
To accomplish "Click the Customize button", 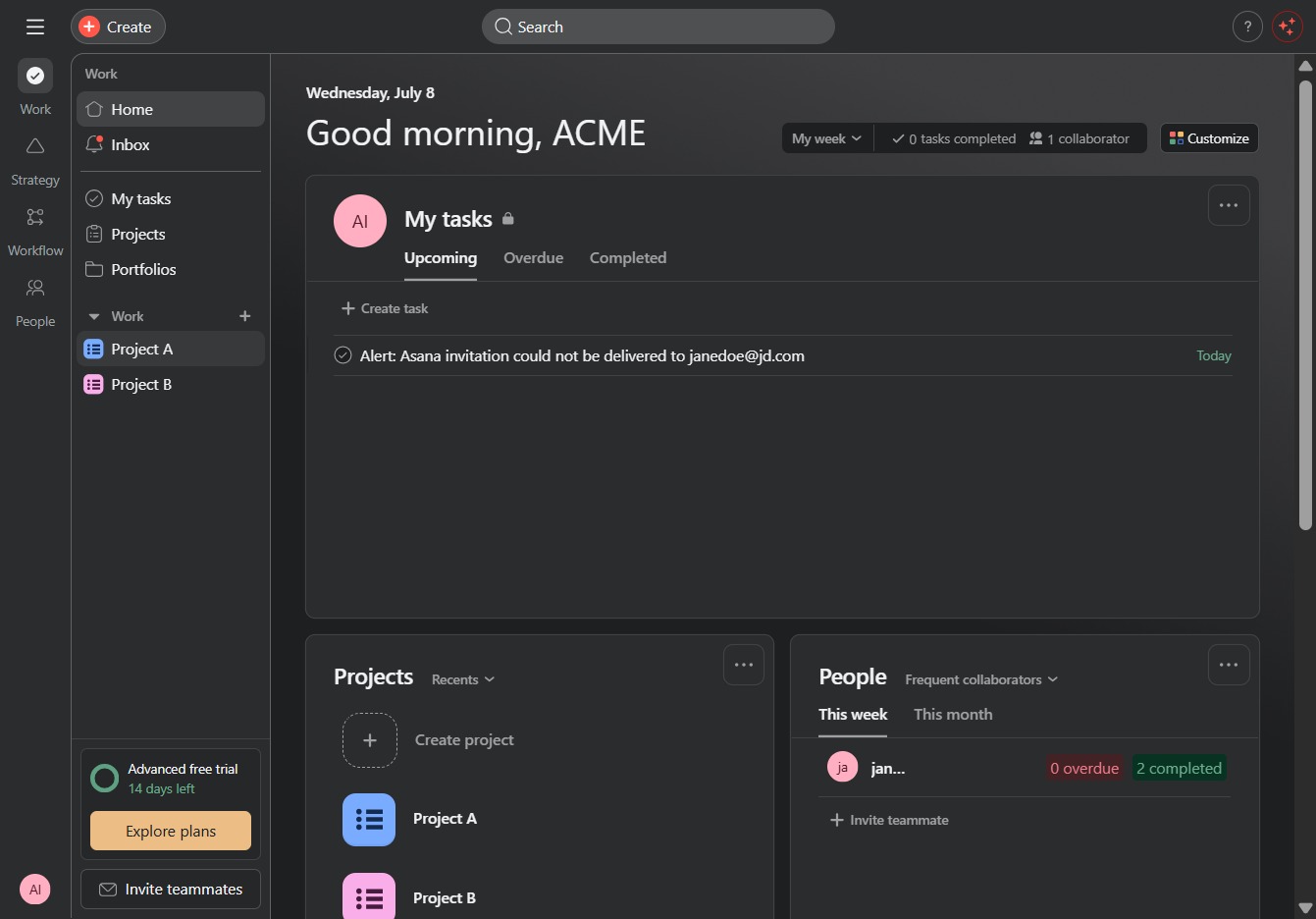I will [1209, 138].
